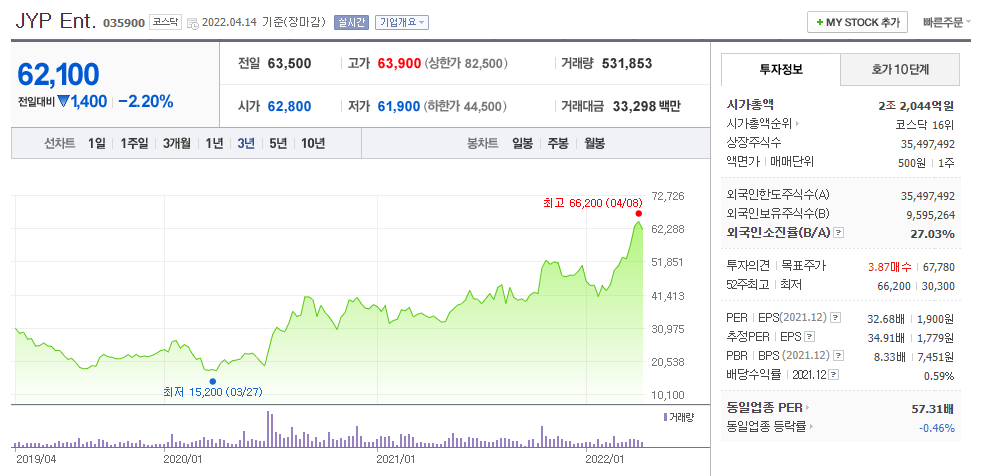Screen dimensions: 988x476
Task: Click the 투자의견 label
Action: click(x=748, y=266)
